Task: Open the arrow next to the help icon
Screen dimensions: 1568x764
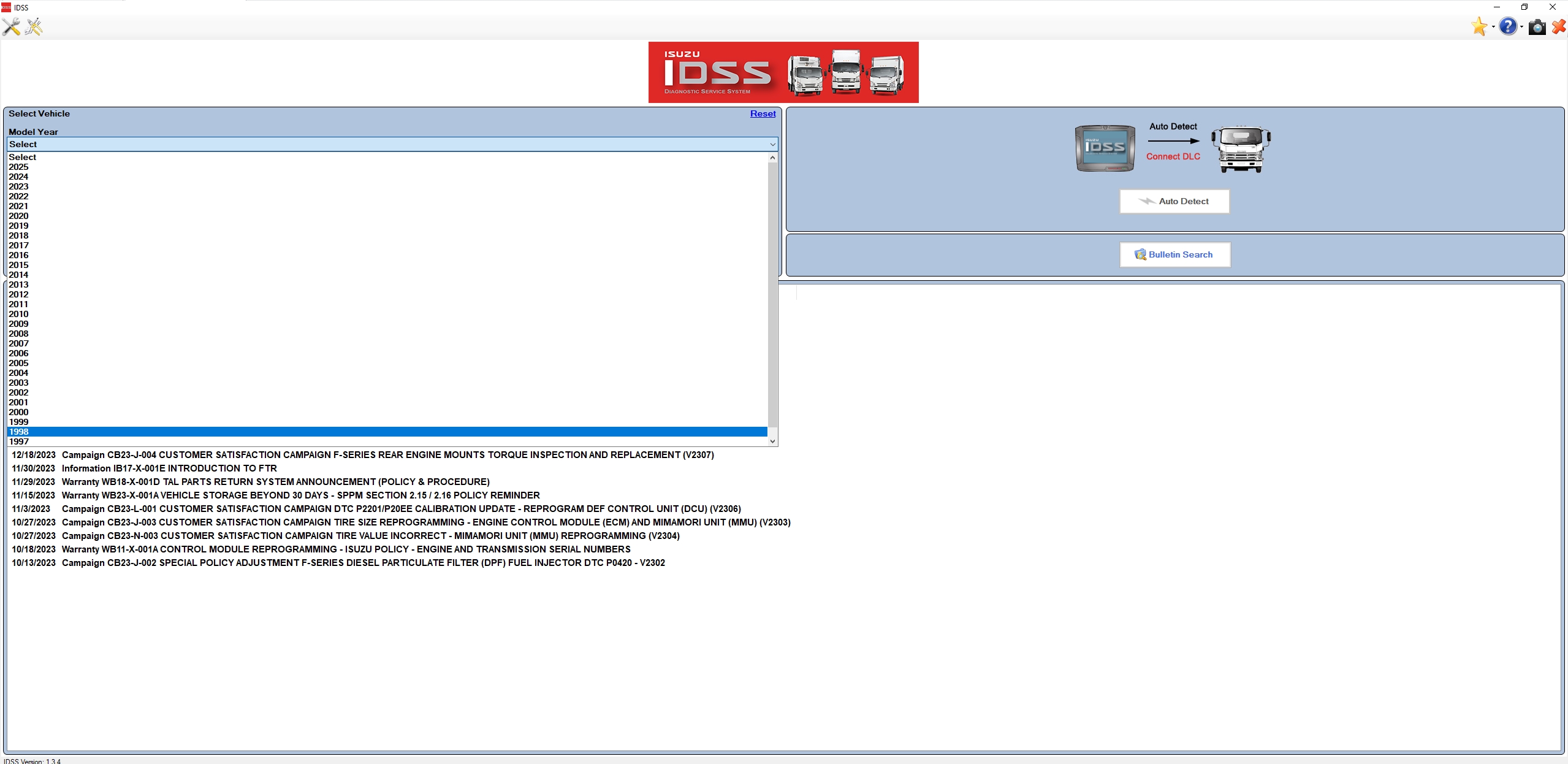Action: point(1521,27)
